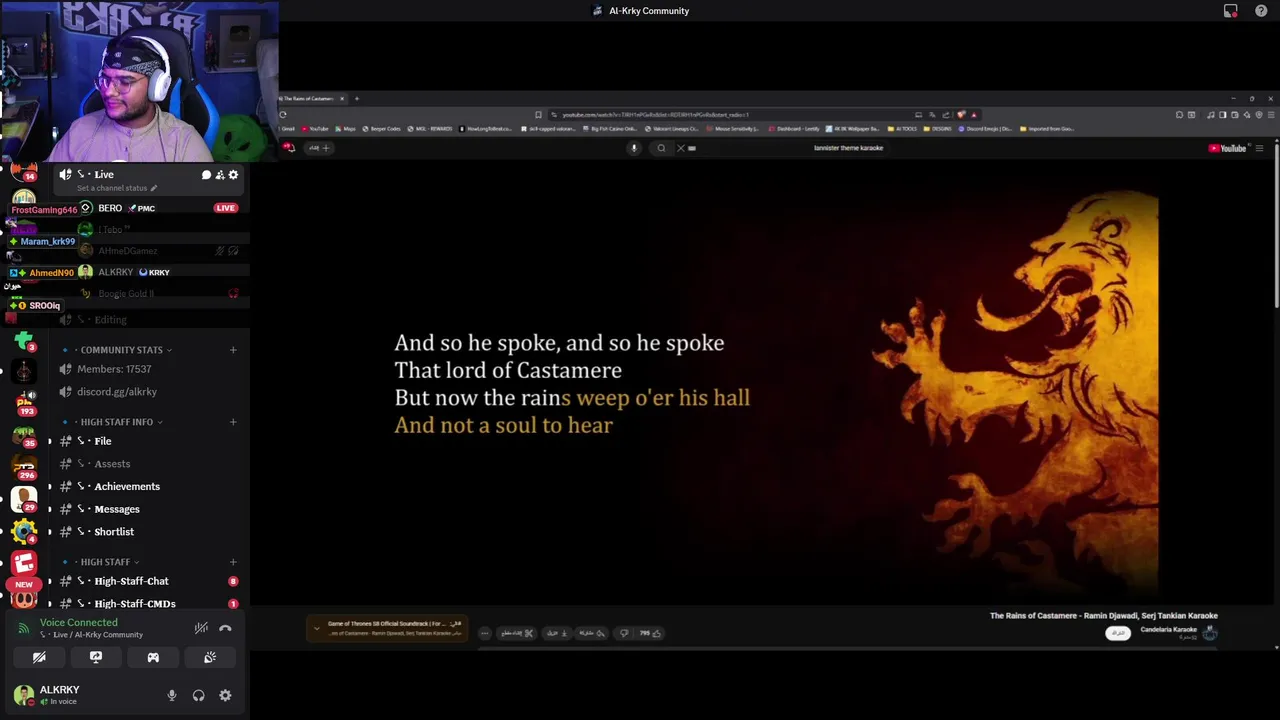Open the Achievements text channel
This screenshot has width=1280, height=720.
127,487
